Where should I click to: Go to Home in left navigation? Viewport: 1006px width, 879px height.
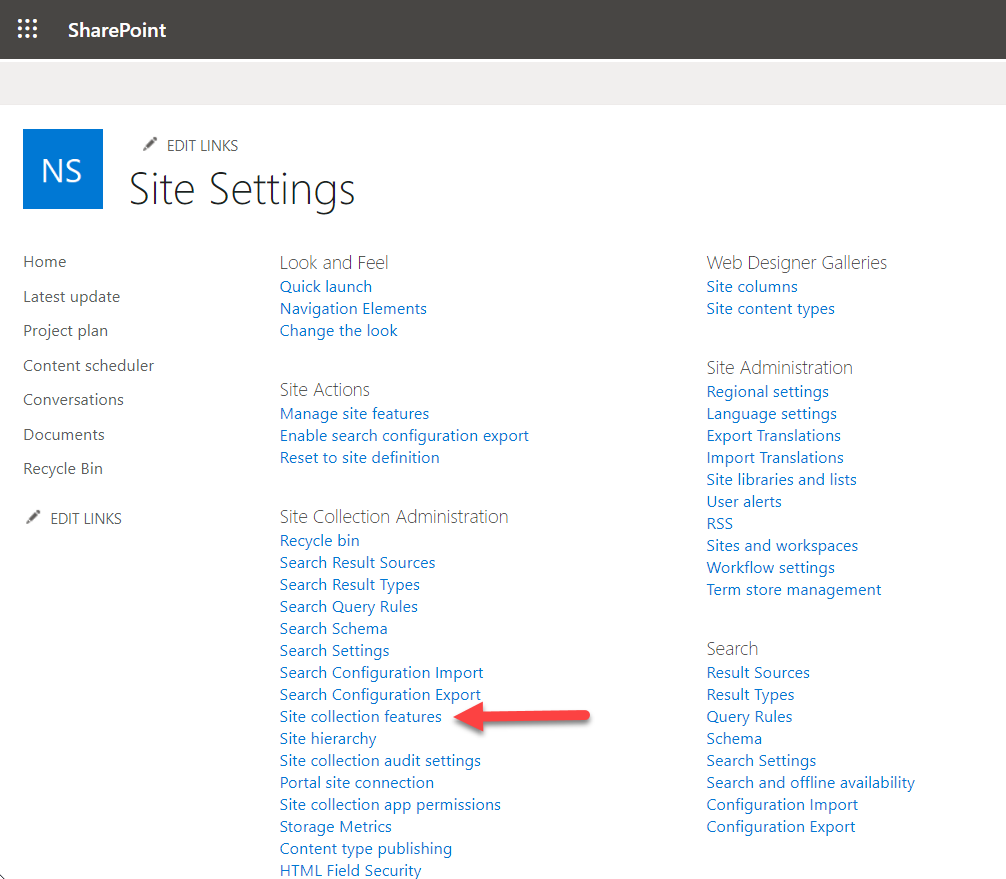[45, 262]
